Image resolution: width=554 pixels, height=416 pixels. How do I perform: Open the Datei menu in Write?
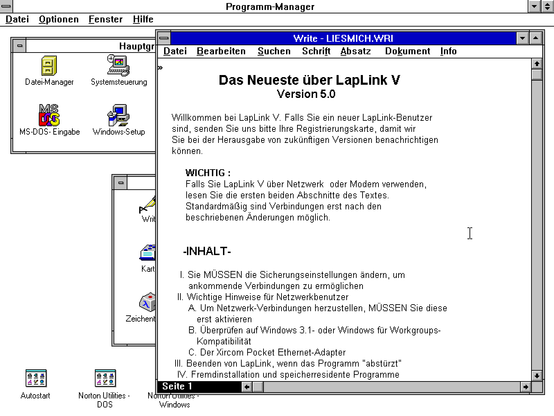tap(175, 51)
